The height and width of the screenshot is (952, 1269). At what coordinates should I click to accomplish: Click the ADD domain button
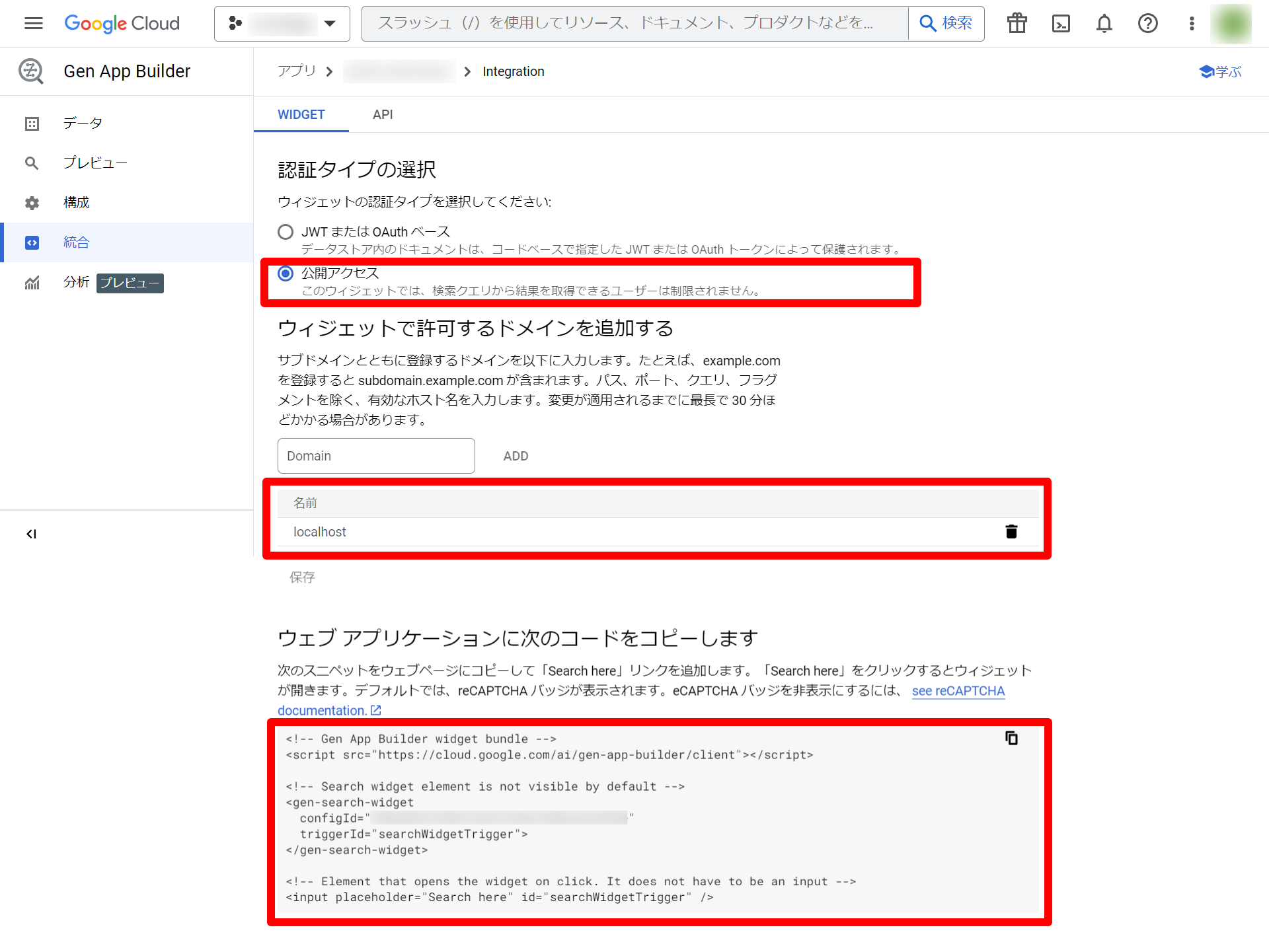coord(516,456)
